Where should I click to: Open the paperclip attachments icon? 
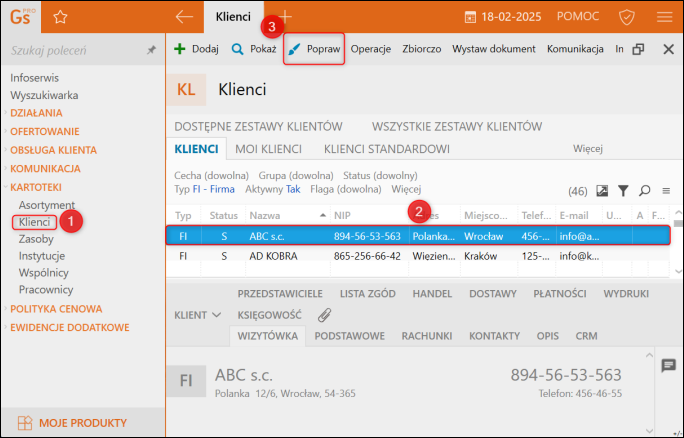(x=324, y=315)
